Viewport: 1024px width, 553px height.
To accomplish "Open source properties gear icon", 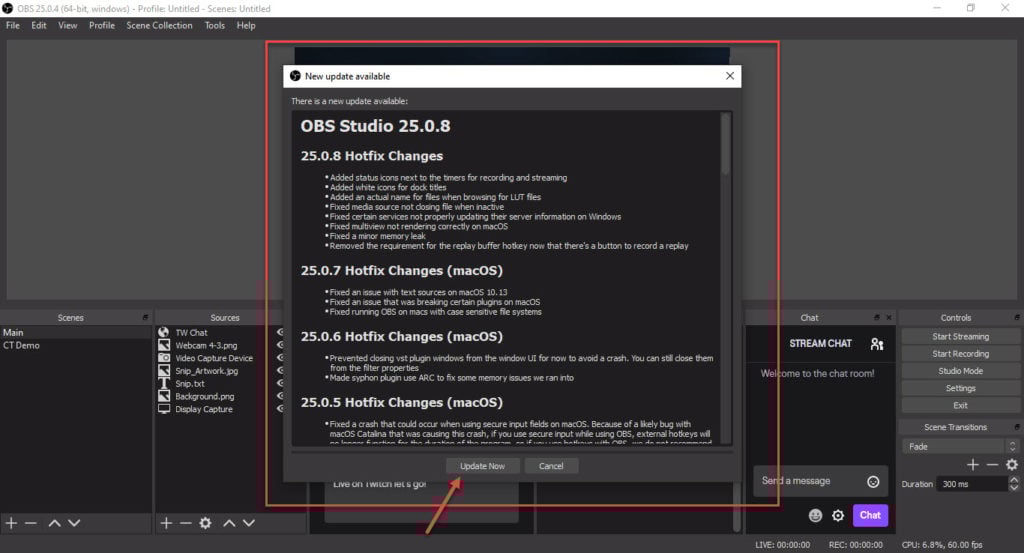I will click(205, 523).
